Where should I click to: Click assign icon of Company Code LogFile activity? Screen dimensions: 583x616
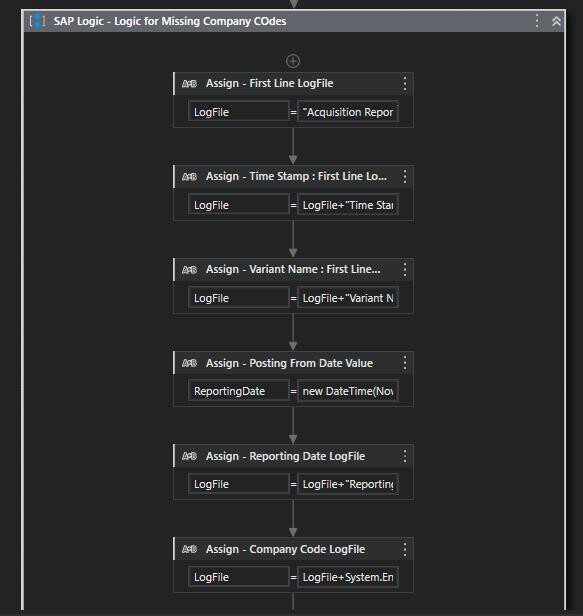tap(189, 549)
